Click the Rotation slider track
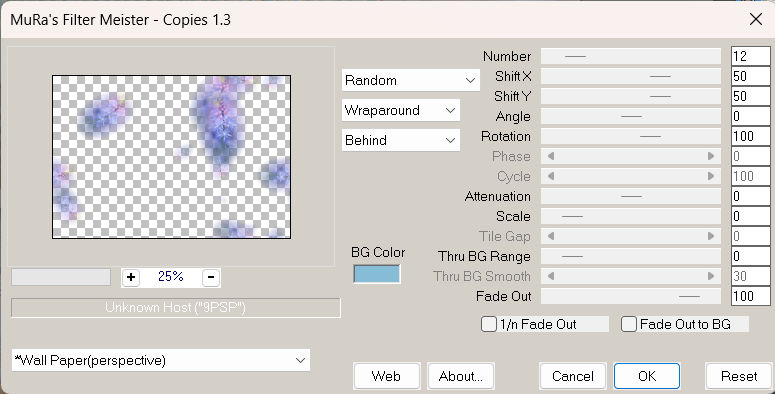Image resolution: width=775 pixels, height=394 pixels. (x=631, y=136)
